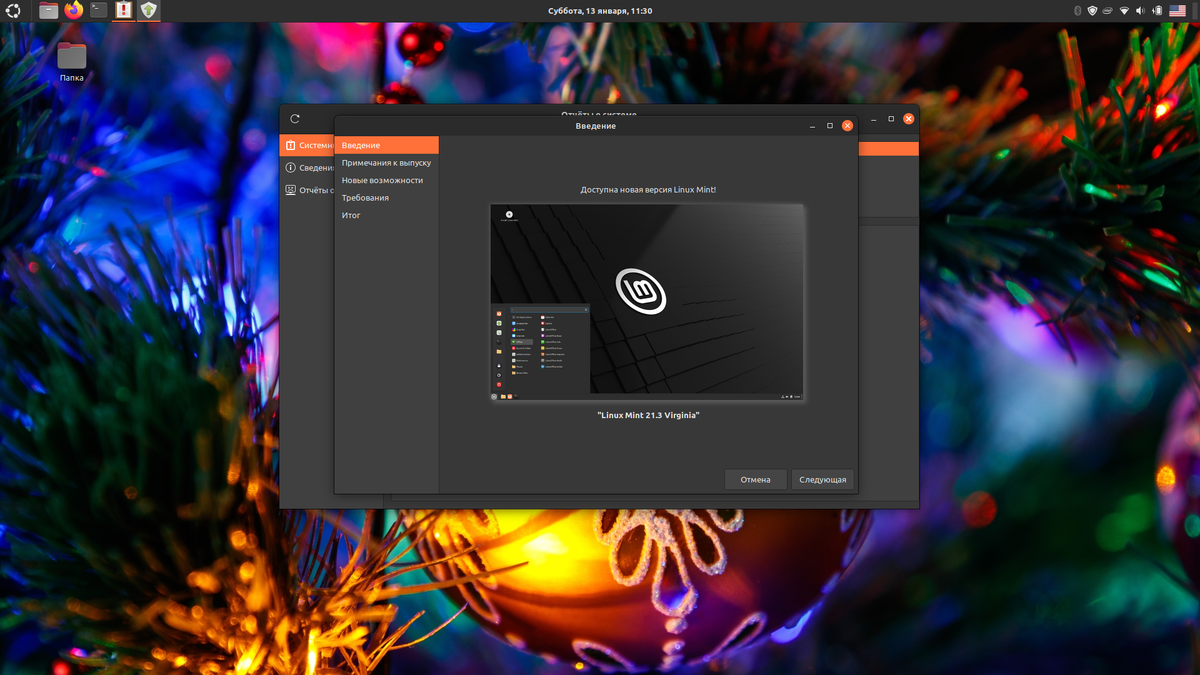
Task: Open the Wi-Fi network tray icon
Action: (x=1124, y=11)
